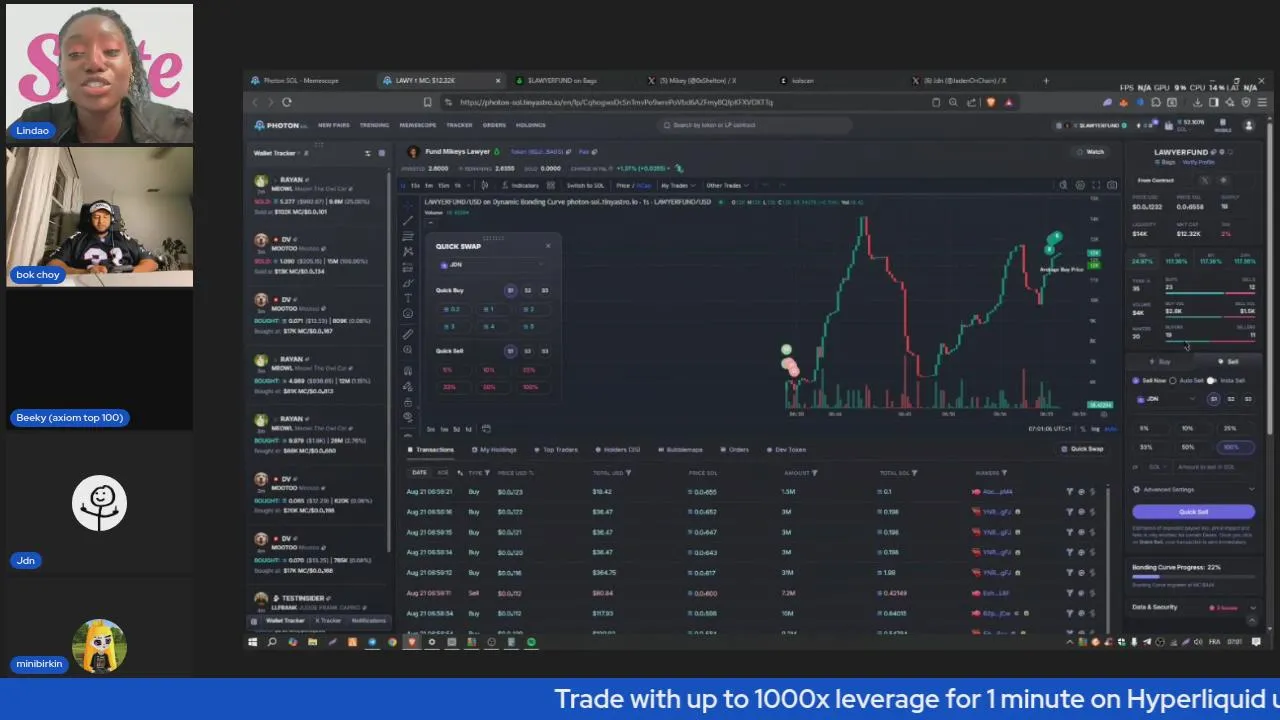Open the My Trades dropdown
Viewport: 1280px width, 720px height.
(x=678, y=185)
